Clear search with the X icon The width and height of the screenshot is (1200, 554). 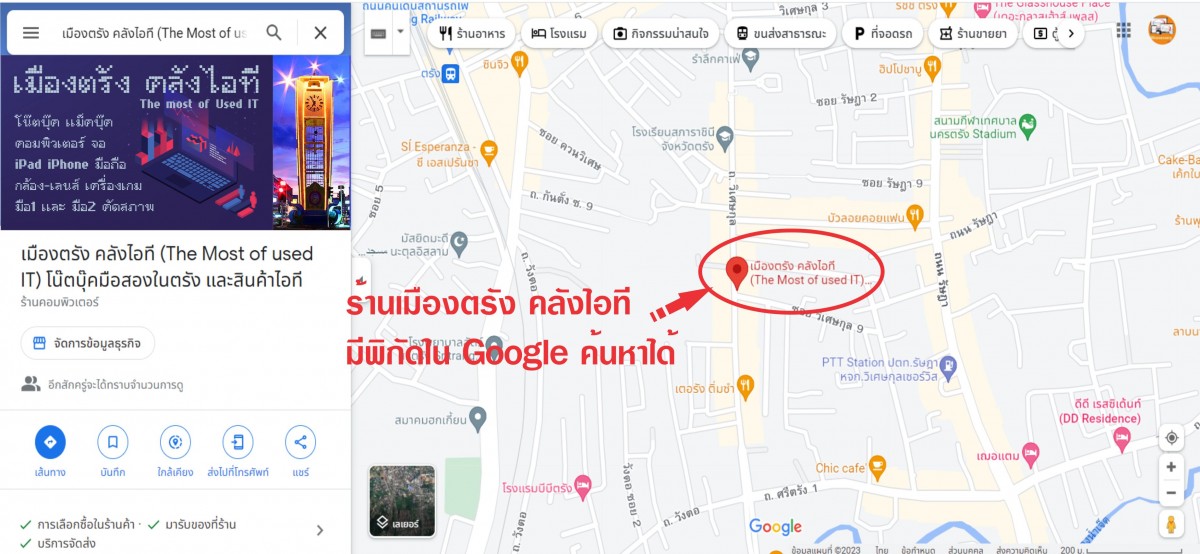click(320, 33)
